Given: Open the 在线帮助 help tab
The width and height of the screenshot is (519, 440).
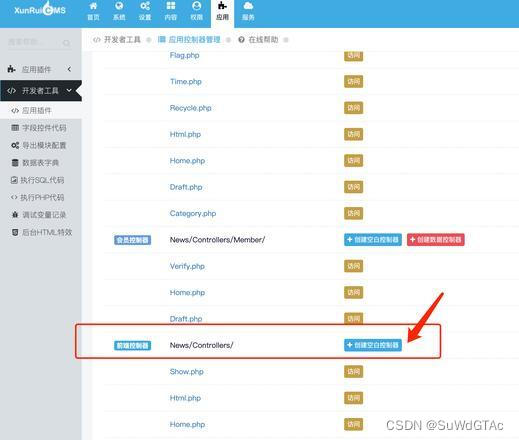Looking at the screenshot, I should [263, 40].
